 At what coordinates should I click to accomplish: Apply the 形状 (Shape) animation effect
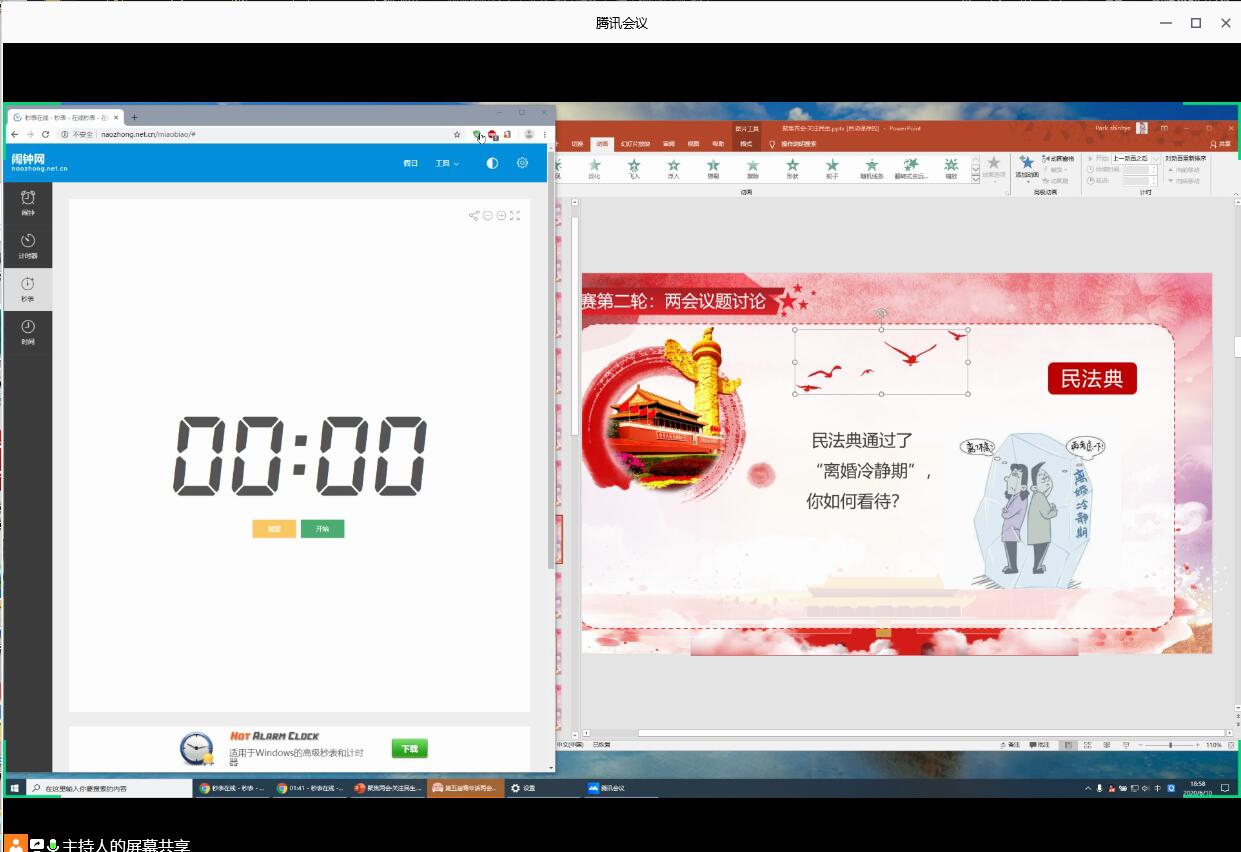[x=792, y=169]
